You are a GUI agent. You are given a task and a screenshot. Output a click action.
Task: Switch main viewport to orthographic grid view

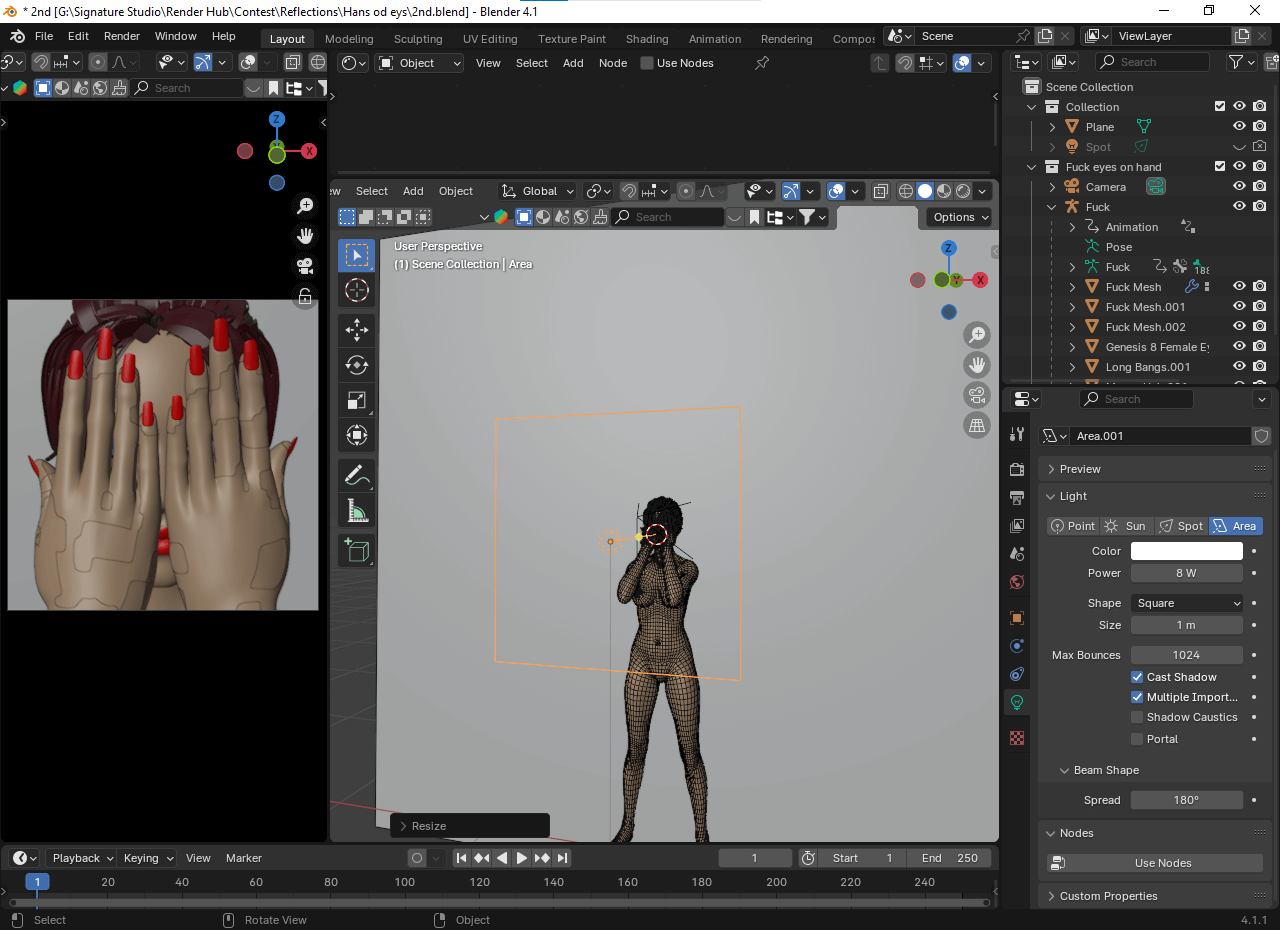(977, 425)
